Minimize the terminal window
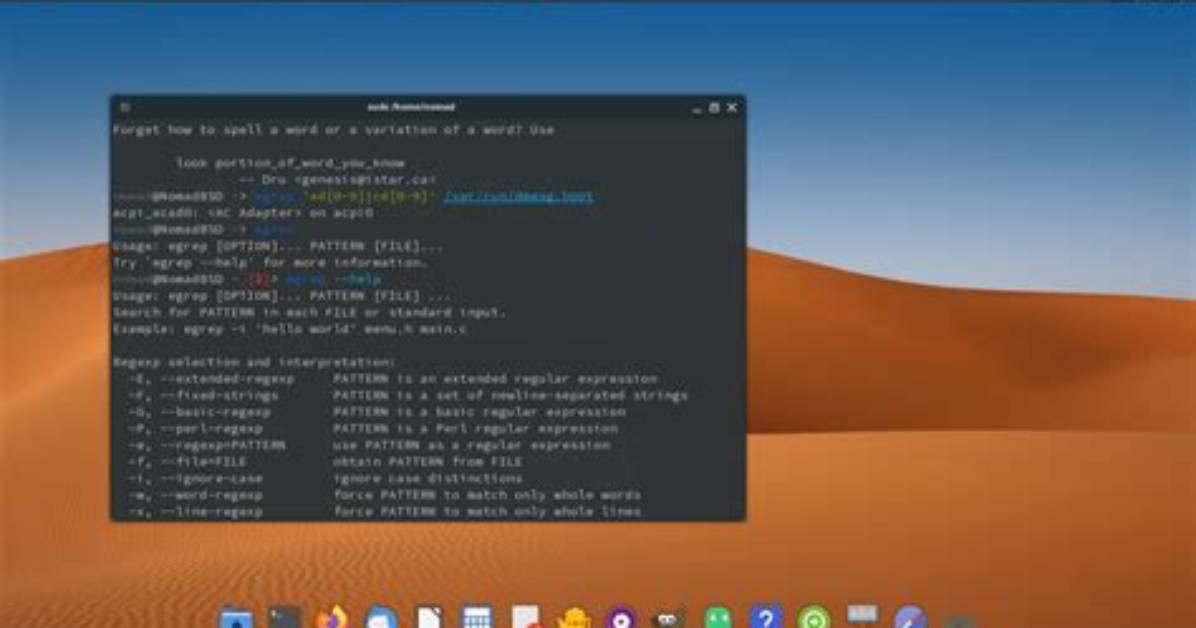 click(696, 108)
